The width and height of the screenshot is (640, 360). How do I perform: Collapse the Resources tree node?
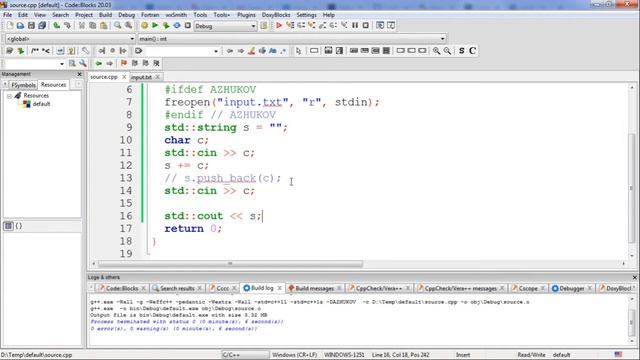9,96
